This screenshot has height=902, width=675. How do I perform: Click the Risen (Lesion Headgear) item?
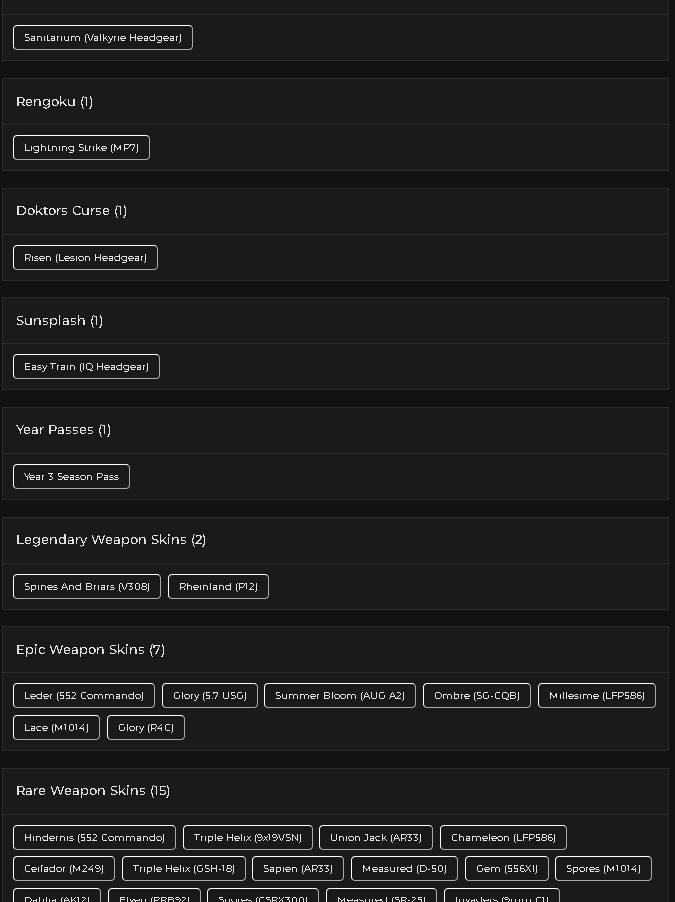pos(85,257)
